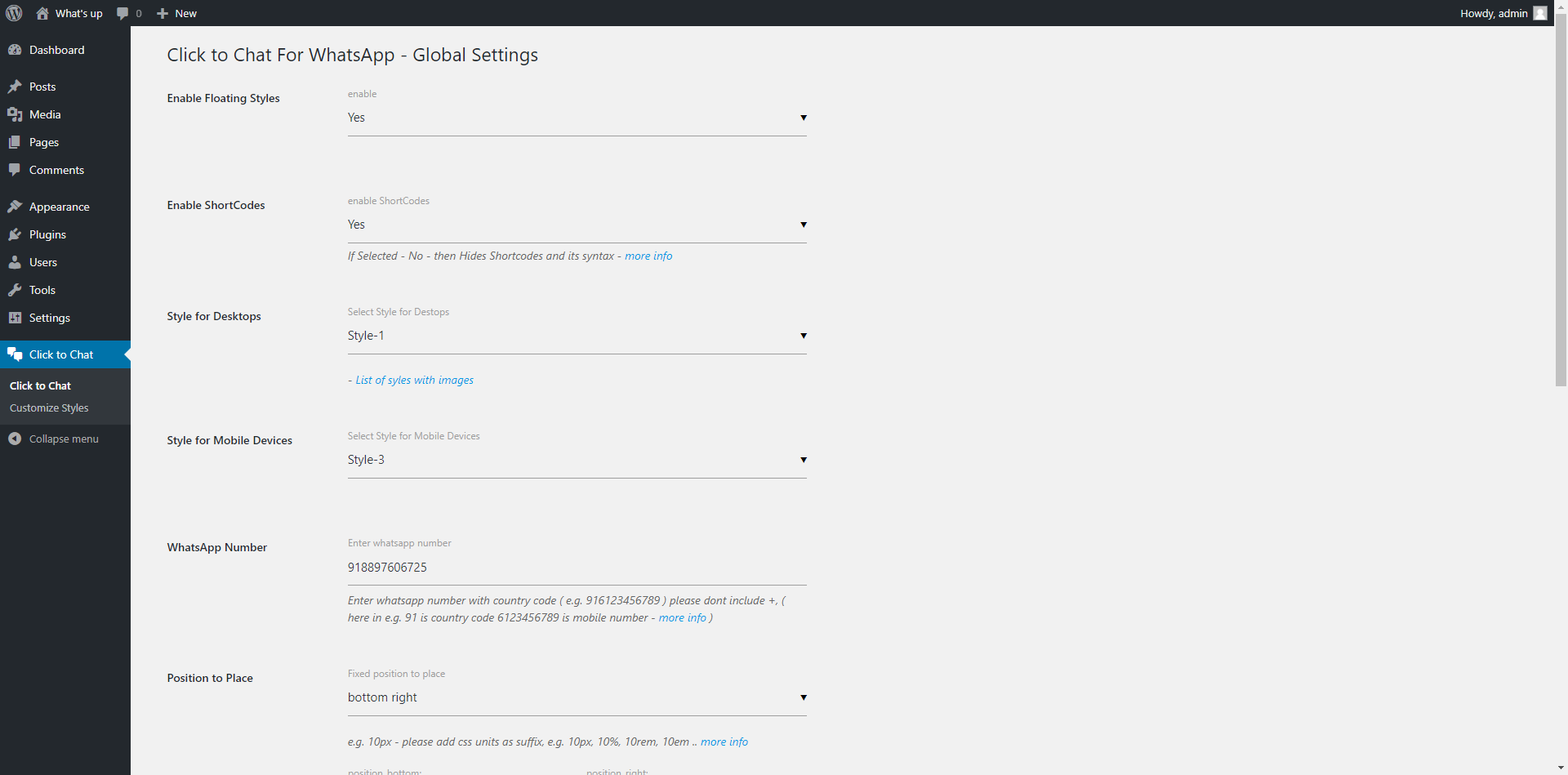Screen dimensions: 1568x775
Task: Open Users menu item
Action: (x=65, y=262)
